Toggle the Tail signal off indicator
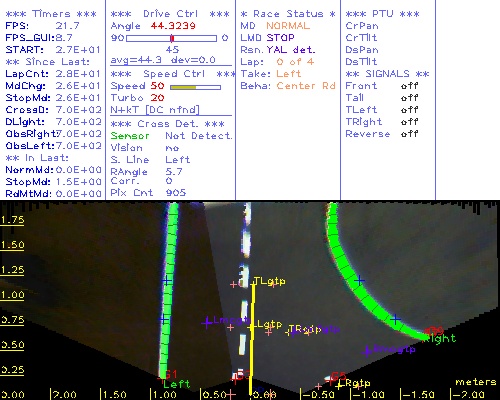 pos(410,98)
